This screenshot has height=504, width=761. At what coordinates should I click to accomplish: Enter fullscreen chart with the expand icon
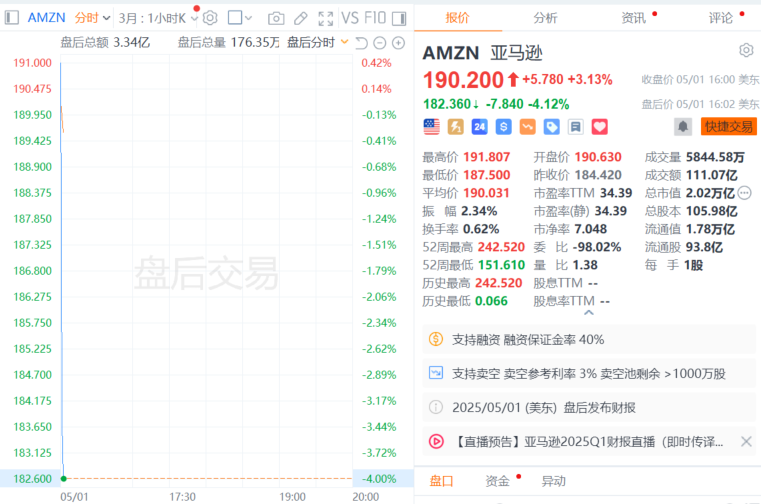pos(325,18)
